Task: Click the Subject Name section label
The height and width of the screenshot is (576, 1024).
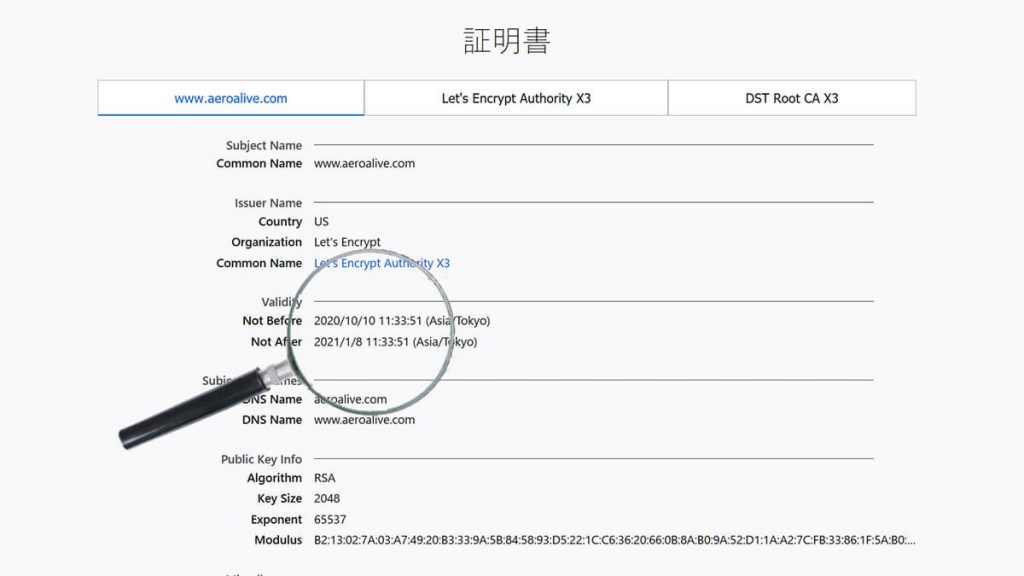Action: (264, 146)
